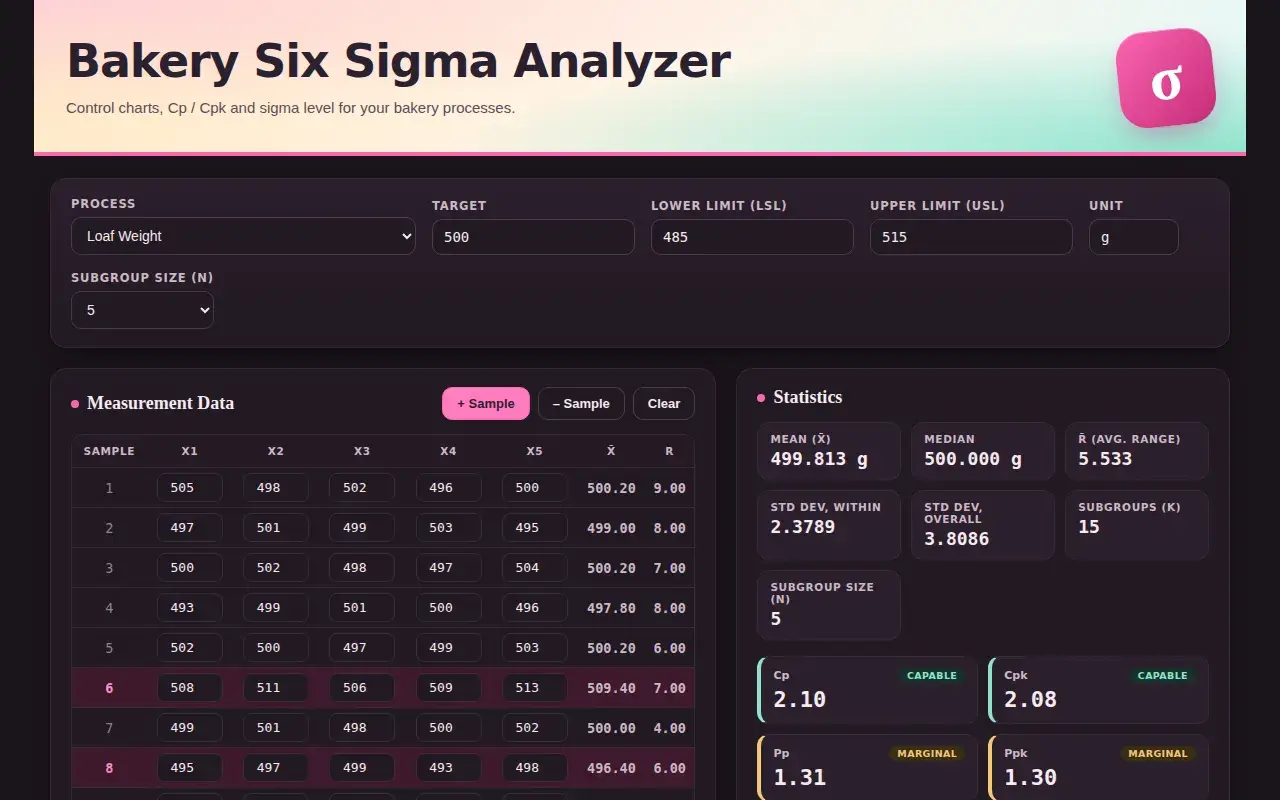The height and width of the screenshot is (800, 1280).
Task: Click the Cp capability card showing 2.10
Action: tap(868, 690)
